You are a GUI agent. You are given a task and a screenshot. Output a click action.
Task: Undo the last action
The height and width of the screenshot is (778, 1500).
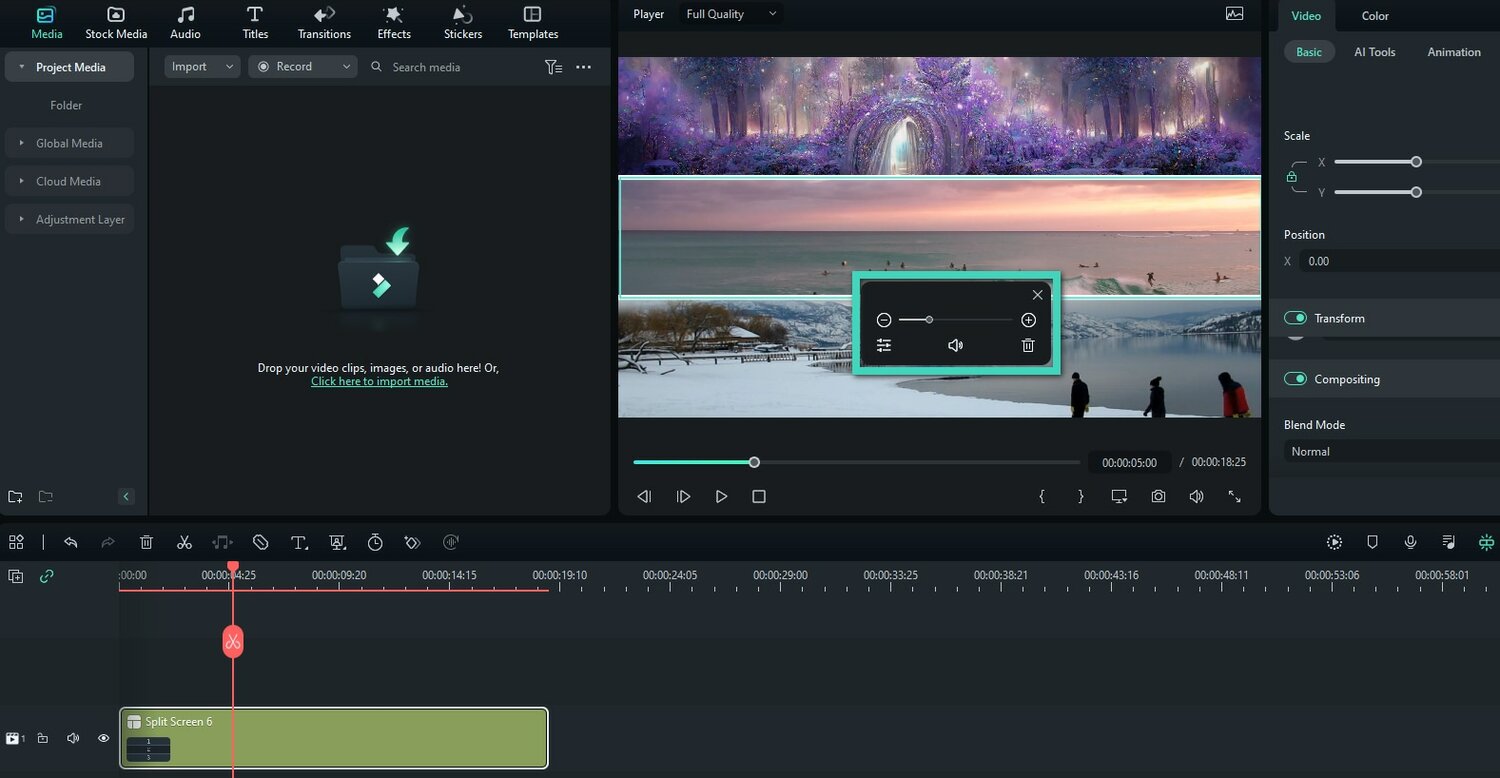click(x=70, y=542)
